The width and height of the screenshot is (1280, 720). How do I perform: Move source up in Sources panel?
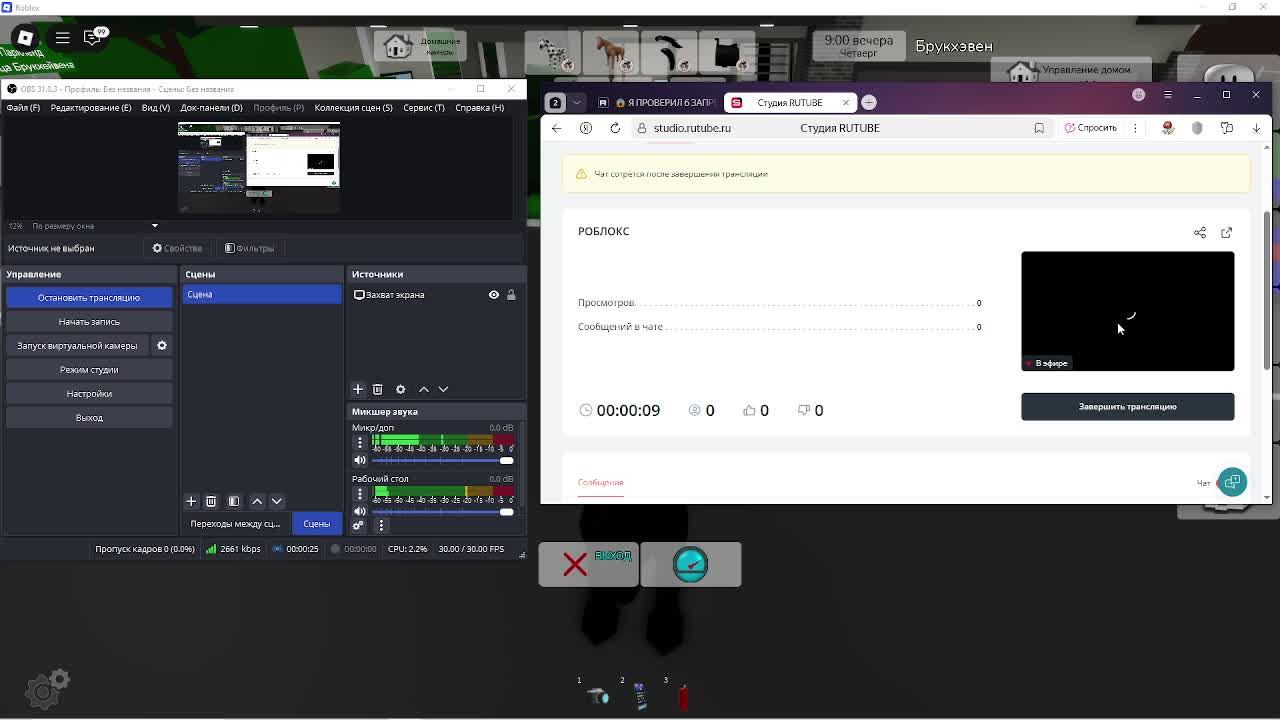click(424, 389)
